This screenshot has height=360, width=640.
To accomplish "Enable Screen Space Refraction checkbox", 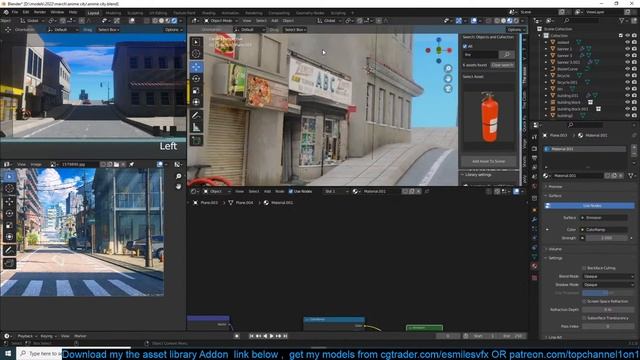I will coord(584,301).
